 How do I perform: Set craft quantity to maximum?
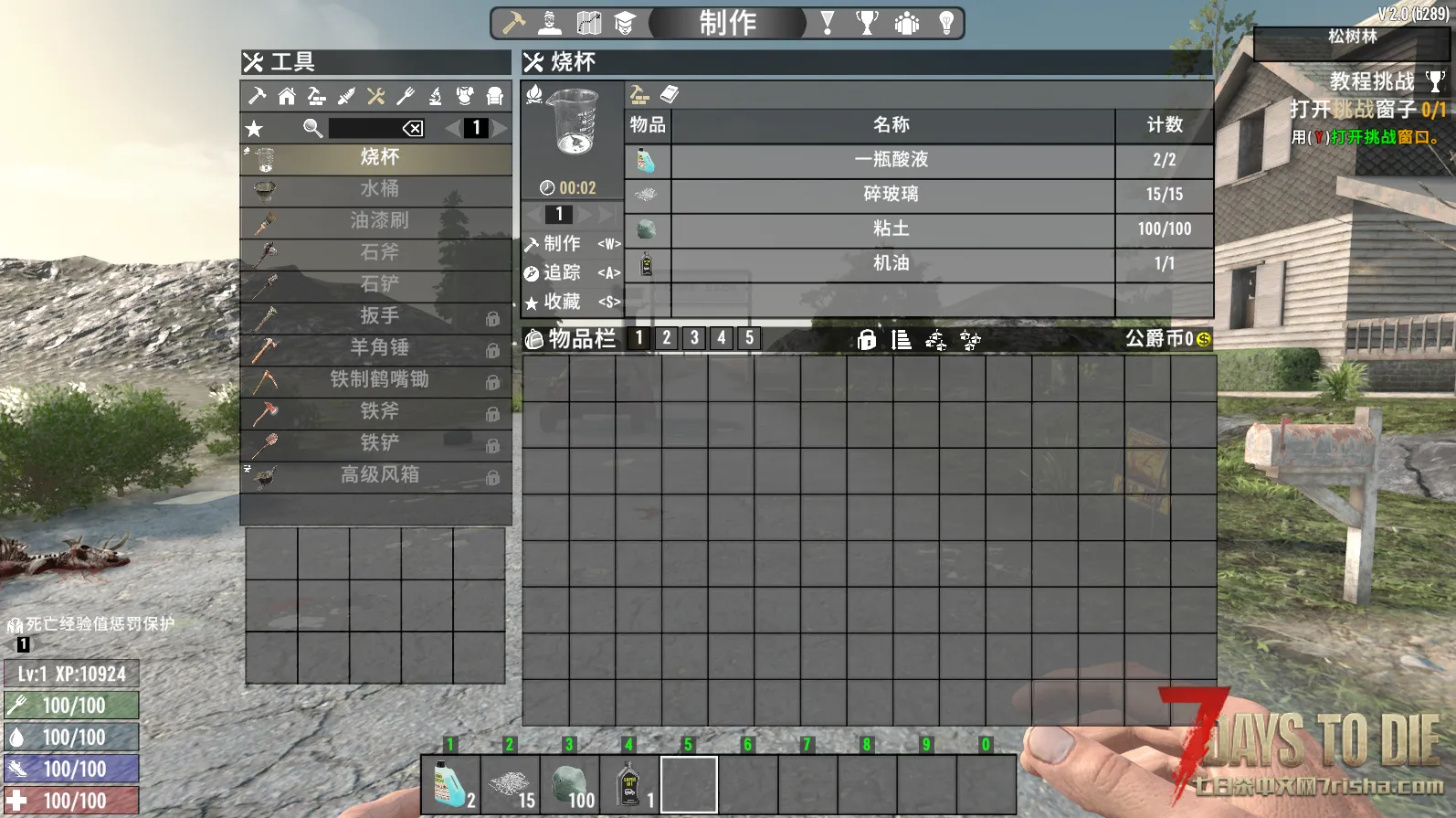coord(606,215)
